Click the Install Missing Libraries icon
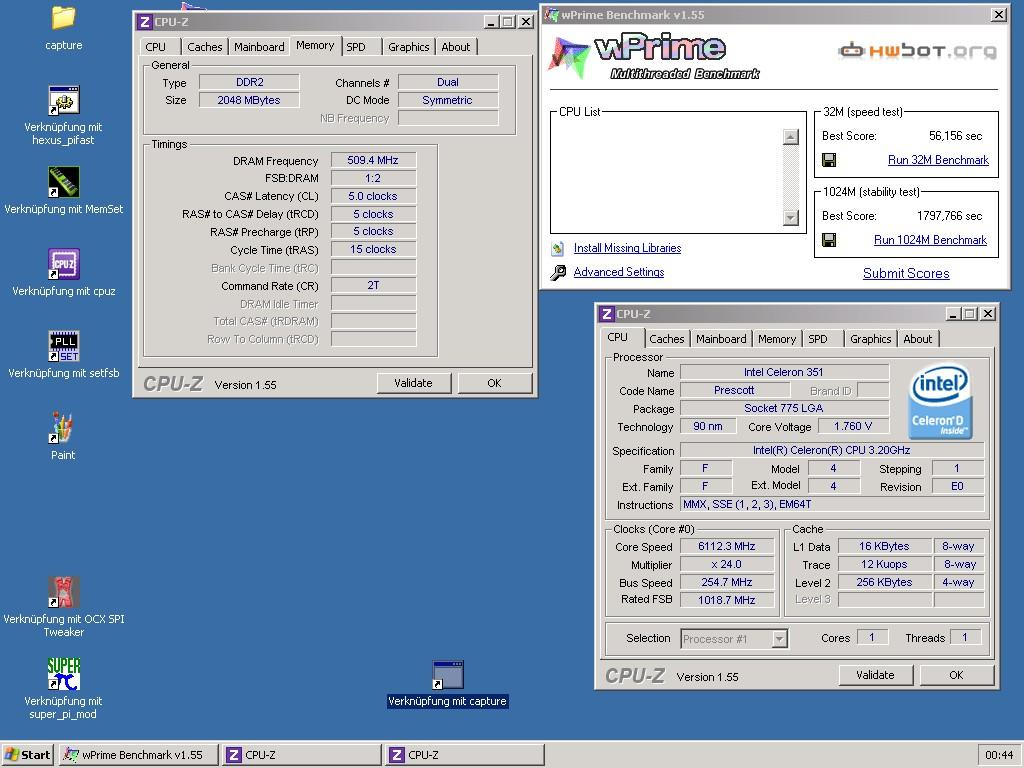The image size is (1024, 768). (x=557, y=248)
